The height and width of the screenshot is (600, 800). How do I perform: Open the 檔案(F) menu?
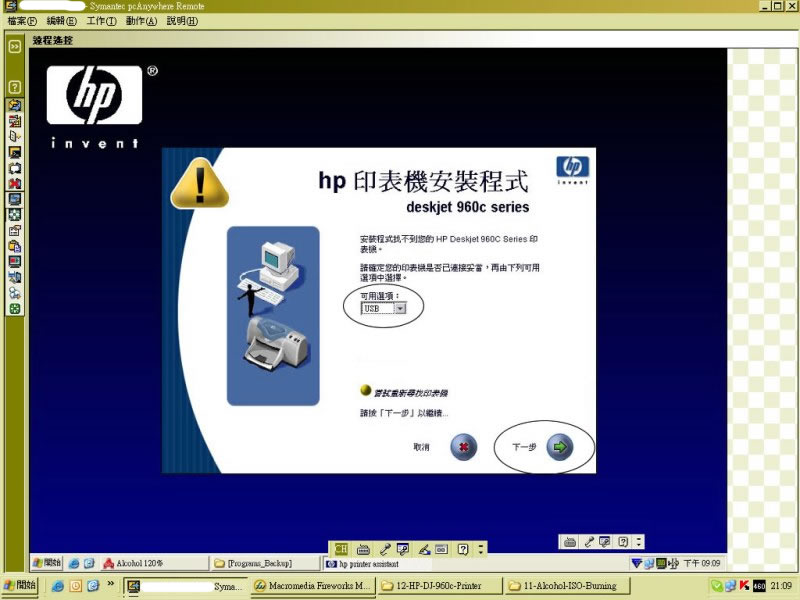coord(22,21)
